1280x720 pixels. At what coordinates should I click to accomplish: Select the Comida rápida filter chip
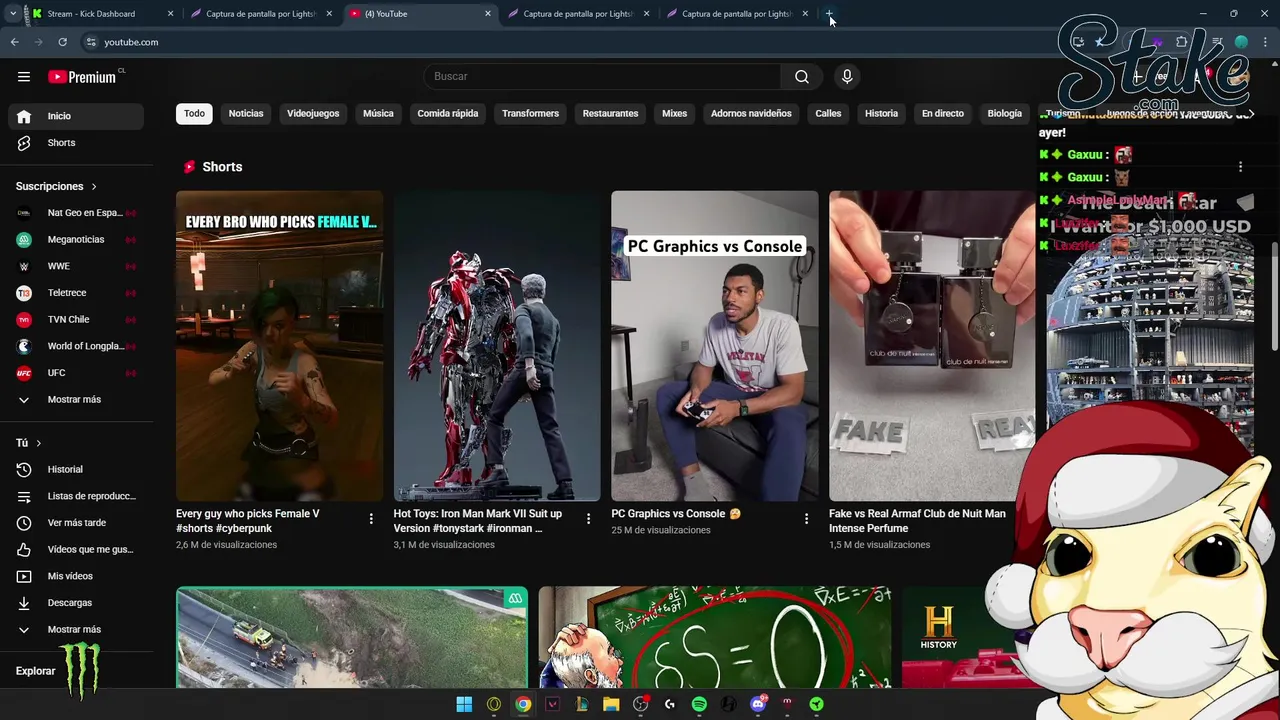click(x=448, y=113)
